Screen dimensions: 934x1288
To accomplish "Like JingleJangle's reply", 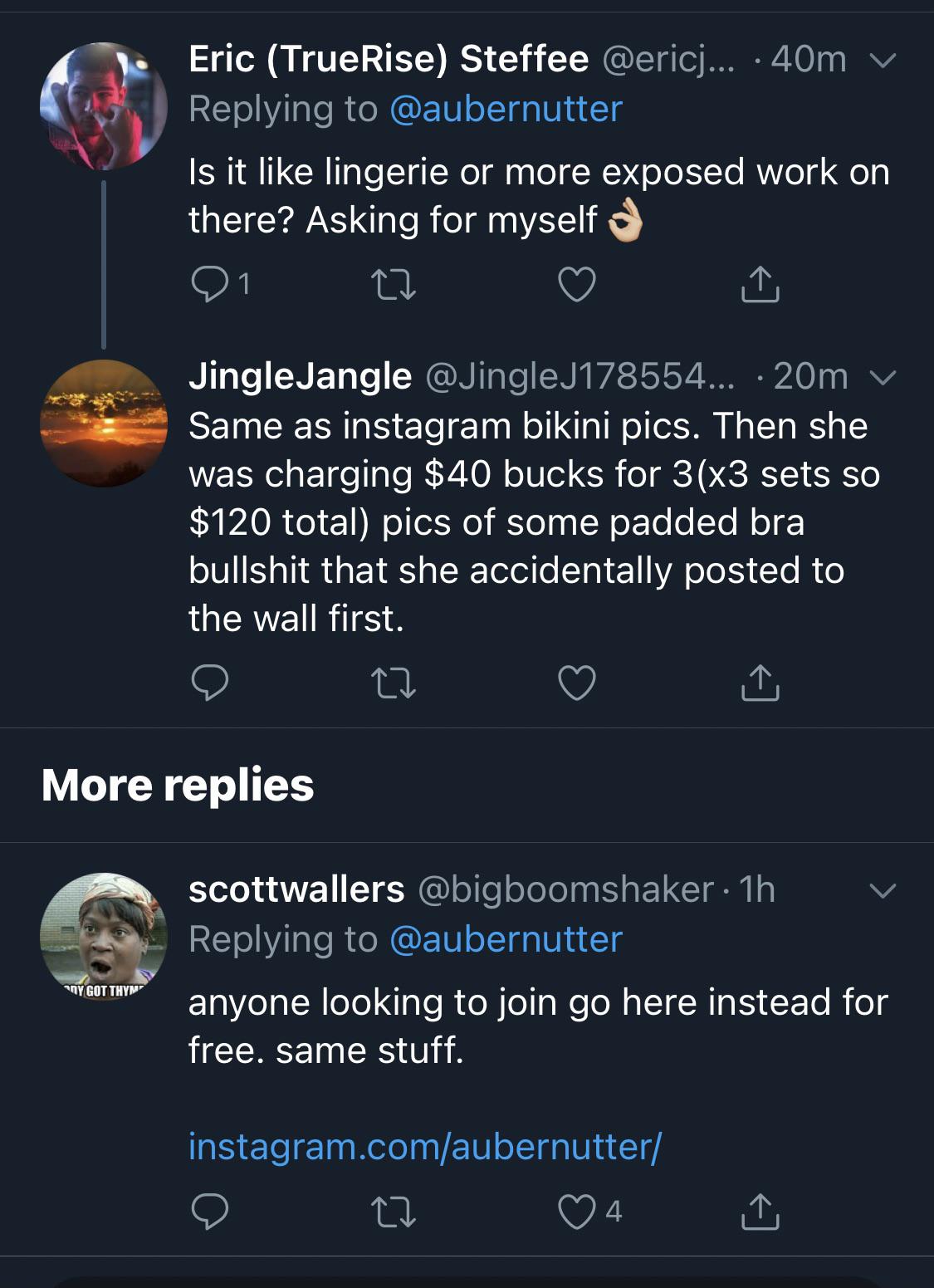I will click(577, 683).
